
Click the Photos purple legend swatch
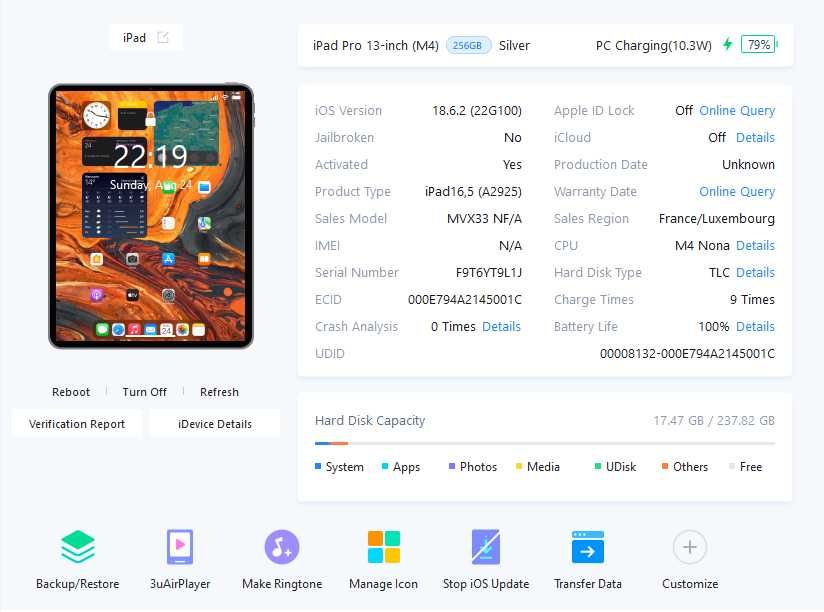452,466
